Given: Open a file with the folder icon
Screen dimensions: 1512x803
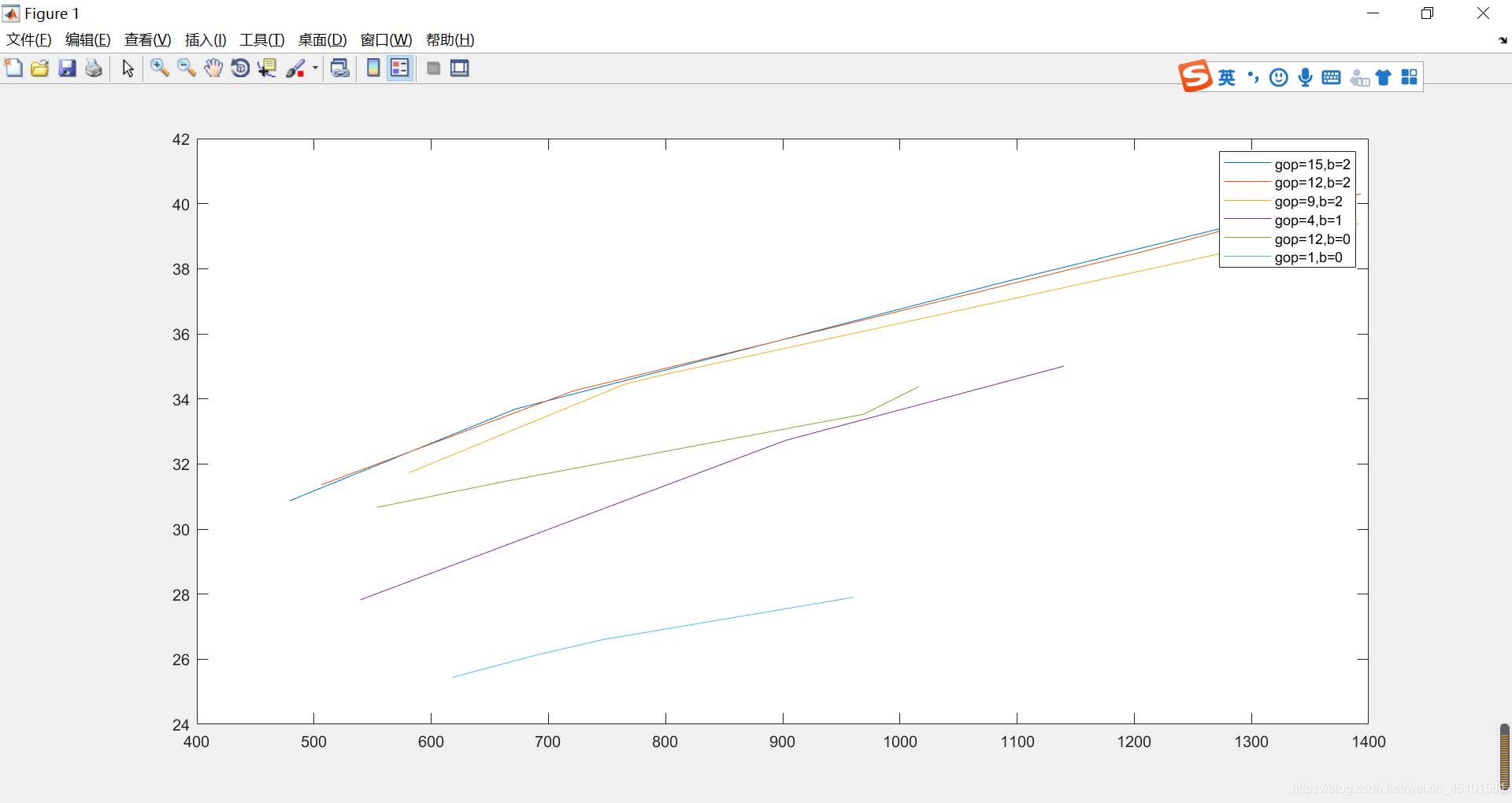Looking at the screenshot, I should 40,68.
